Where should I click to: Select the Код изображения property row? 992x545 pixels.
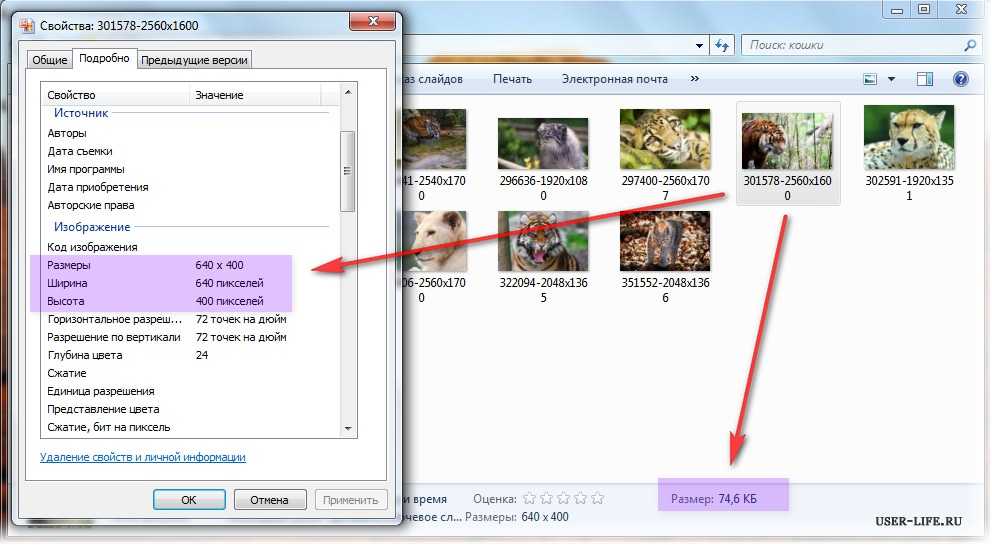(190, 247)
